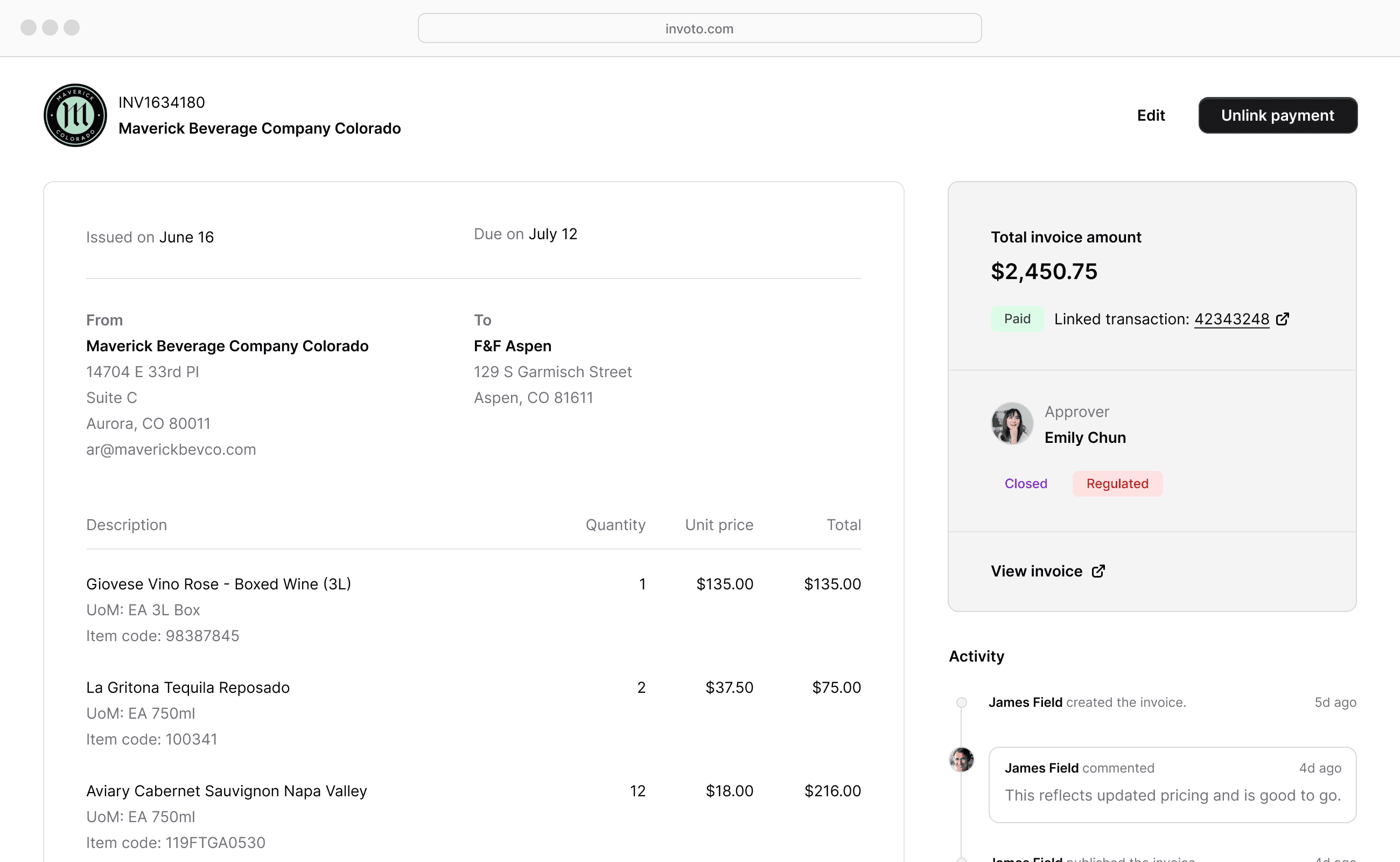Click the Maverick Beverage Company Colorado header title

(260, 128)
